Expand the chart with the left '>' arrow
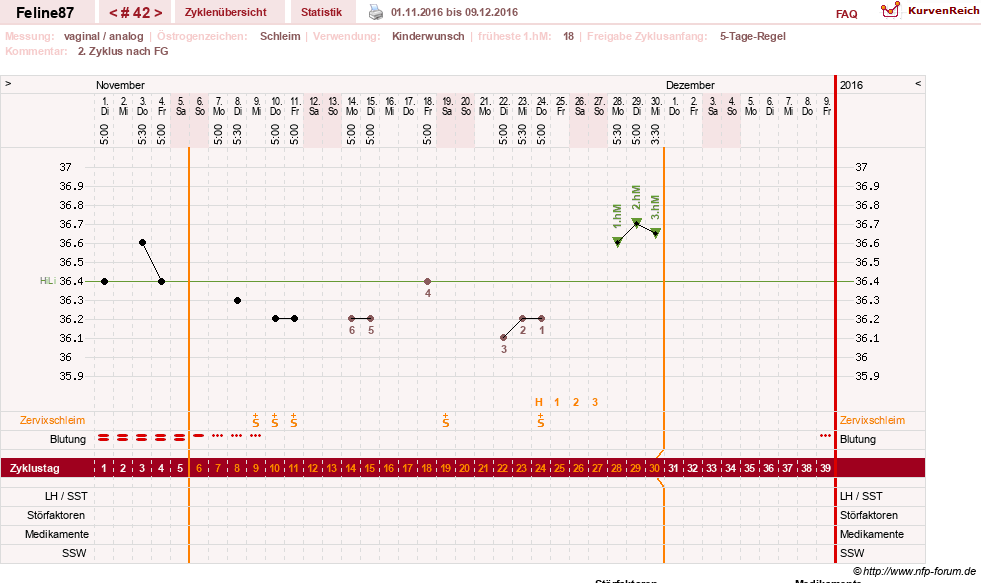 [8, 83]
